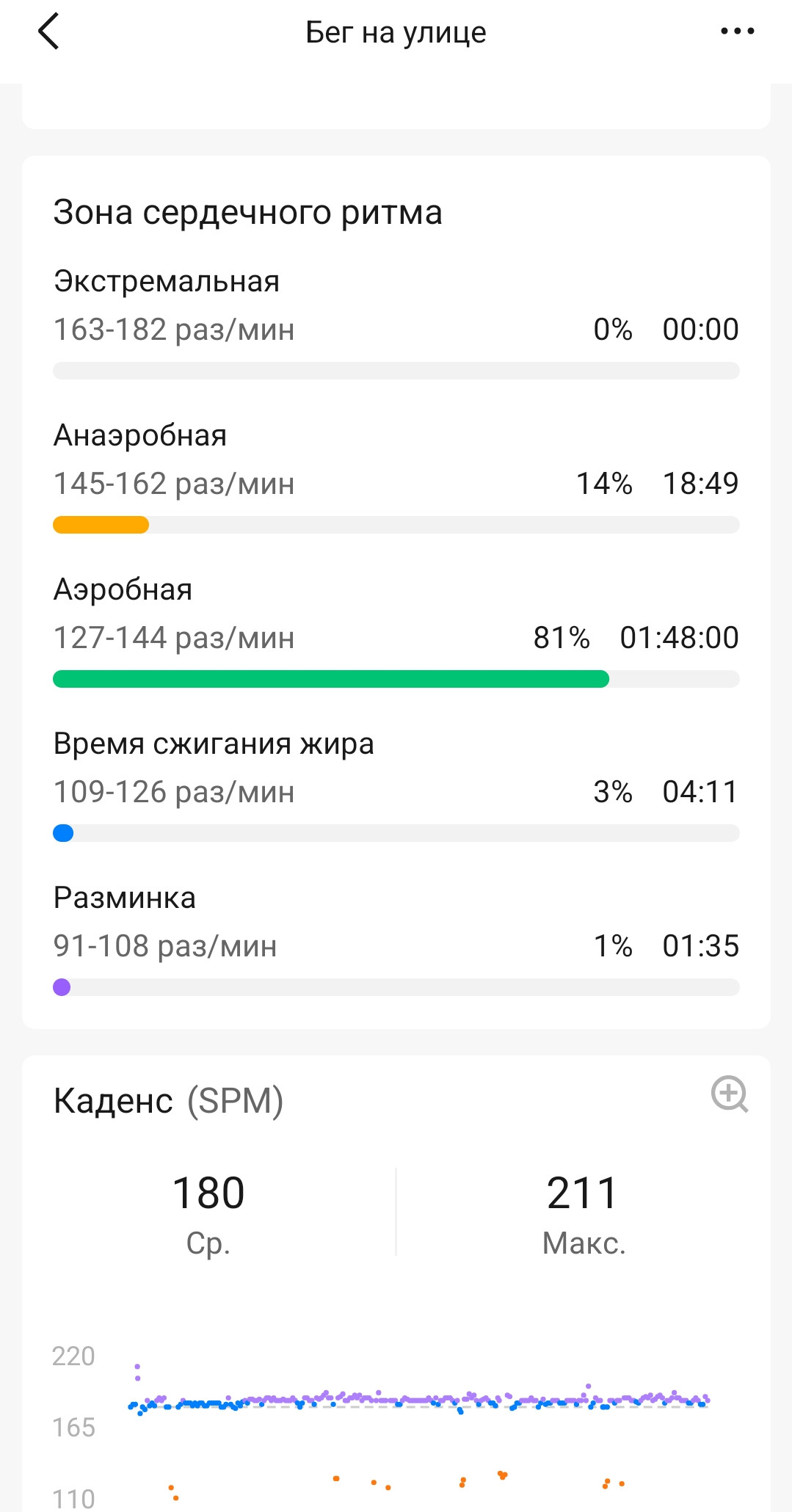Open the three-dot more options menu
Image resolution: width=792 pixels, height=1512 pixels.
click(737, 31)
